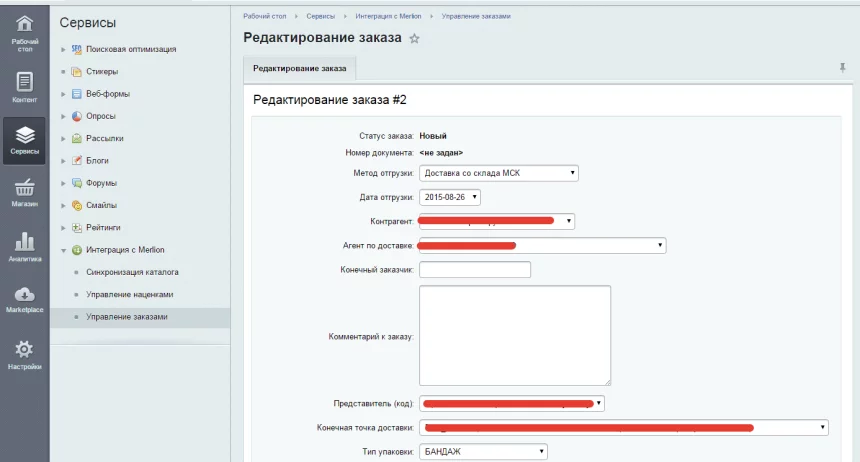The height and width of the screenshot is (462, 860).
Task: Open the Рабочий стол home icon
Action: (25, 28)
